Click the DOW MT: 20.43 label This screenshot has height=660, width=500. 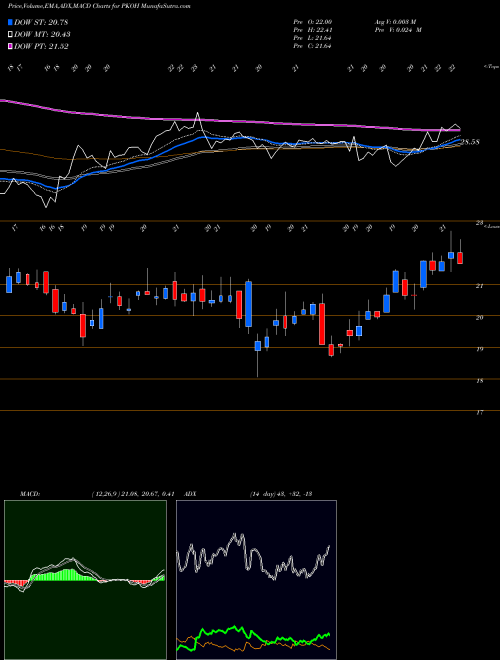pos(42,35)
